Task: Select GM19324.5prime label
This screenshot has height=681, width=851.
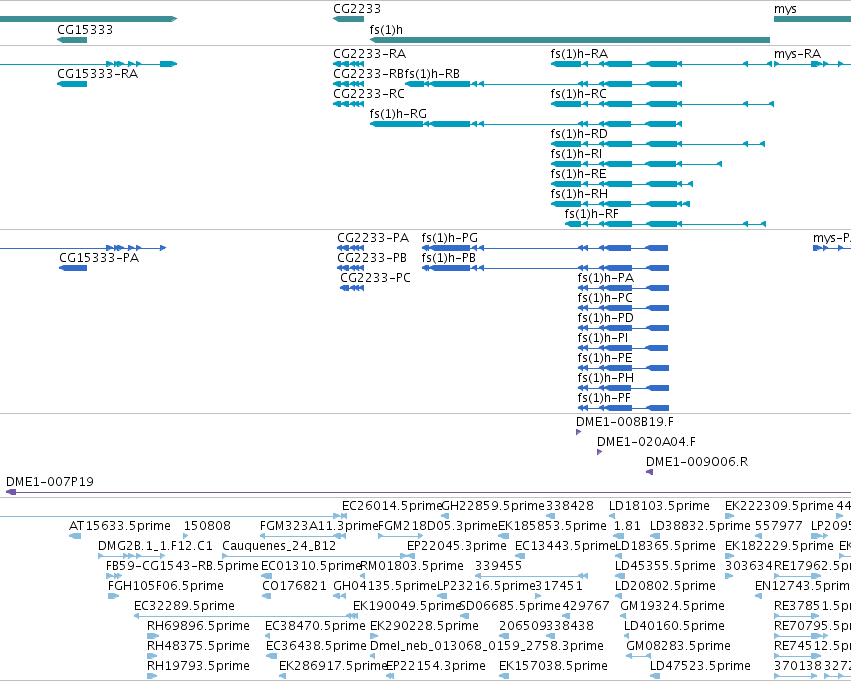Action: coord(672,606)
